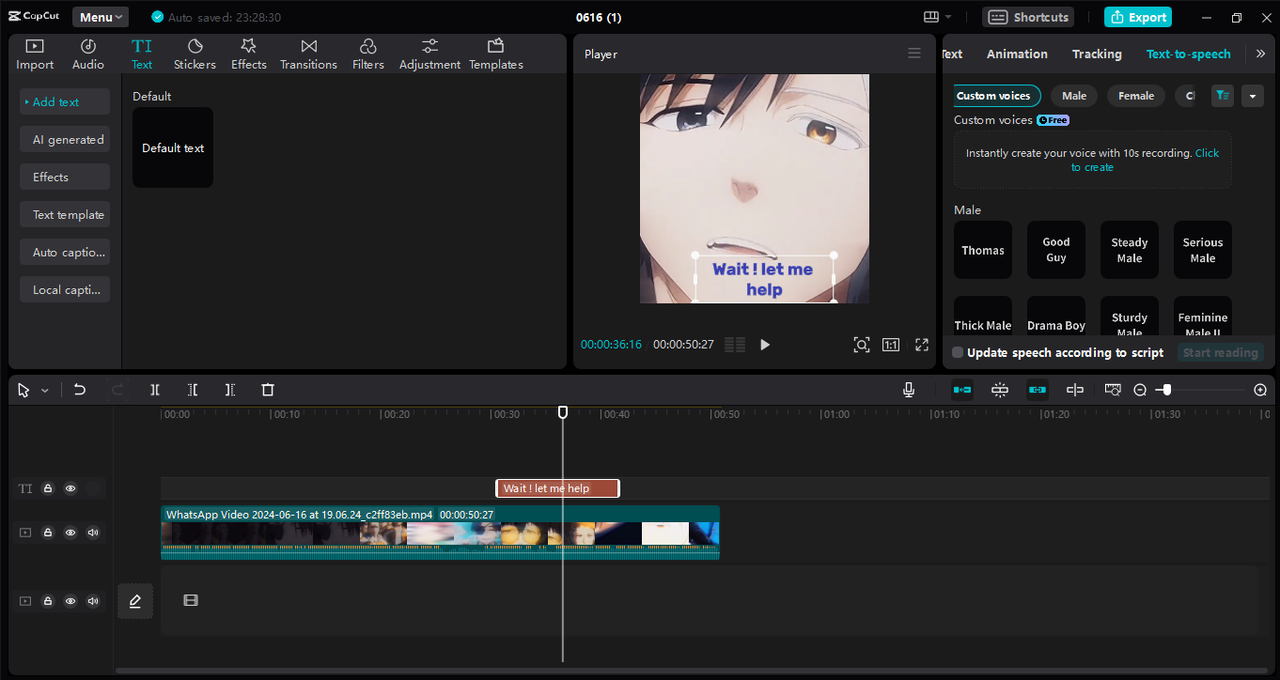Open the Transitions tab
This screenshot has width=1280, height=680.
(309, 54)
